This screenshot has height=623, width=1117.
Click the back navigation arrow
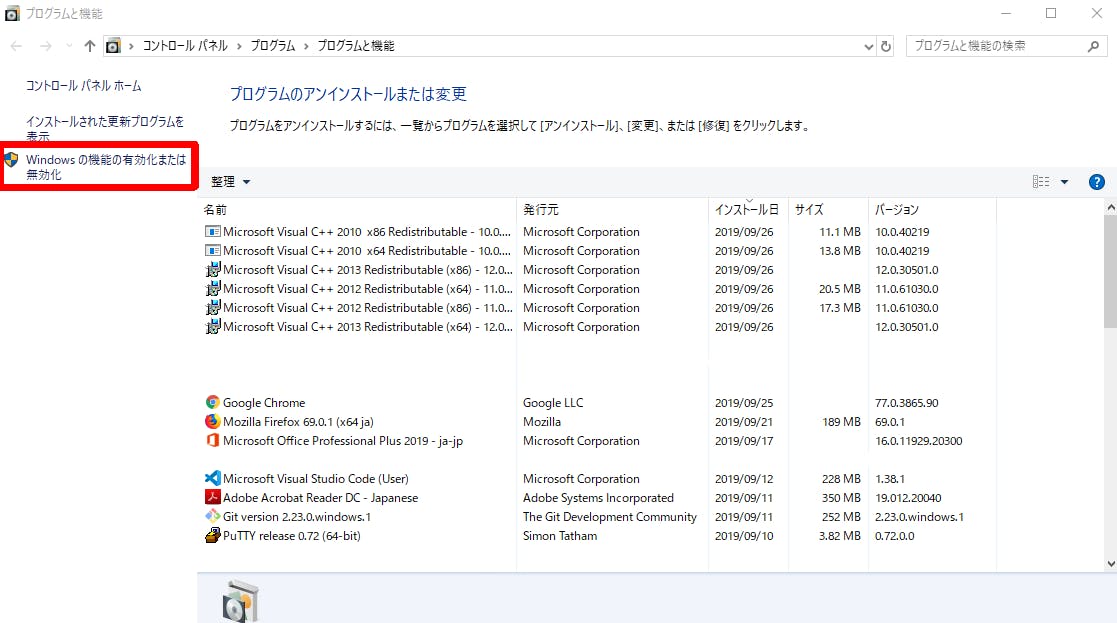click(16, 46)
